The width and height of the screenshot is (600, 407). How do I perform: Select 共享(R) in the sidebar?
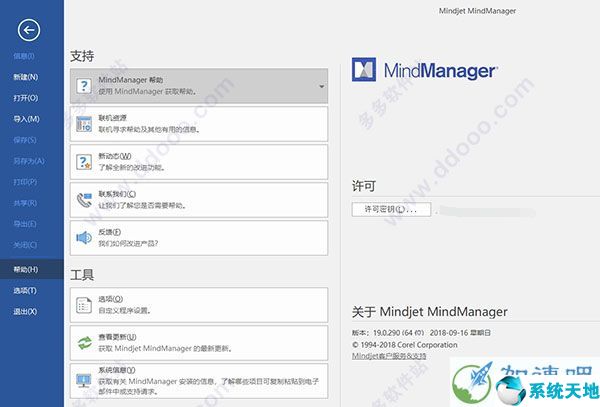tap(25, 203)
